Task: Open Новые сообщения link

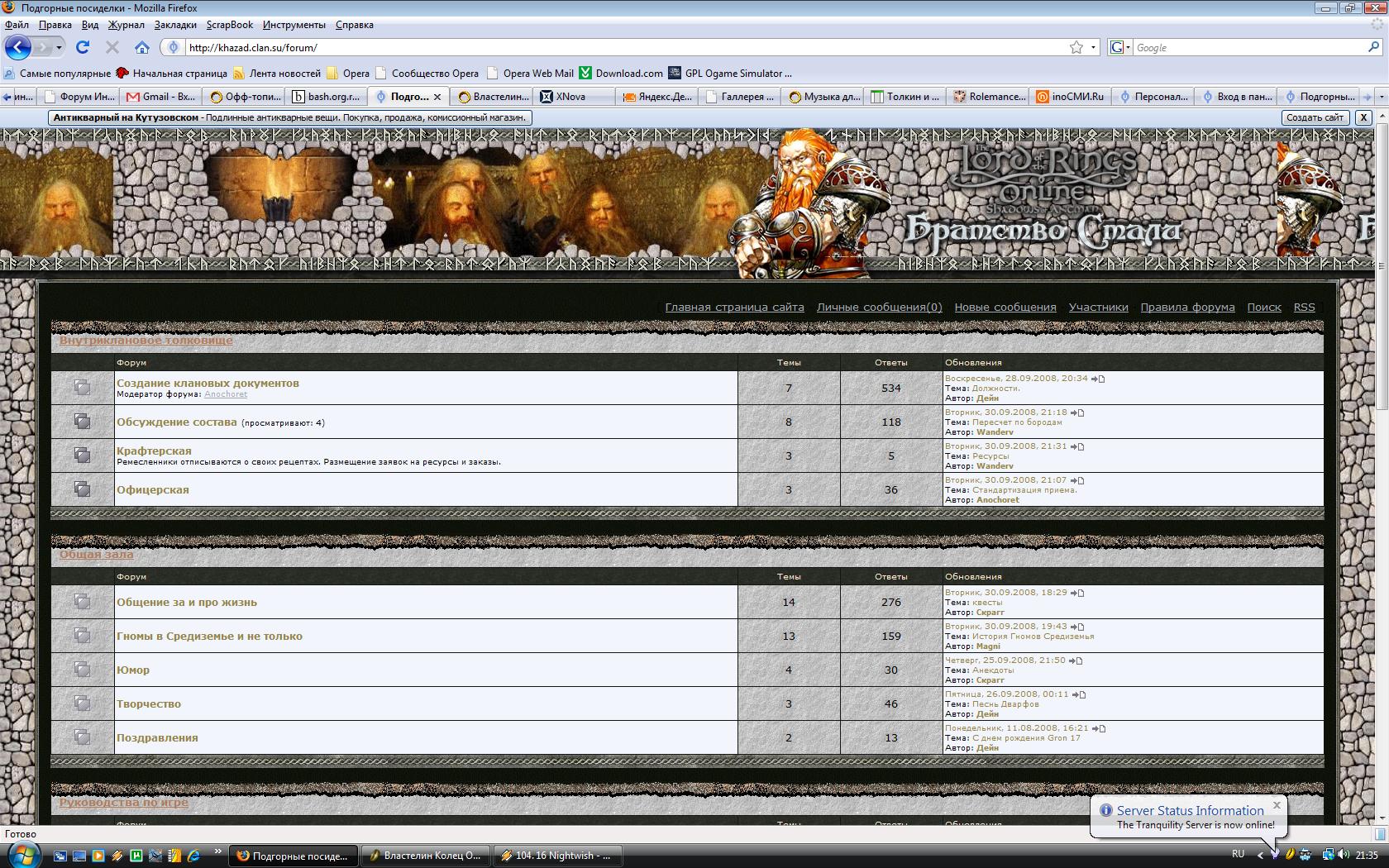Action: coord(1005,307)
